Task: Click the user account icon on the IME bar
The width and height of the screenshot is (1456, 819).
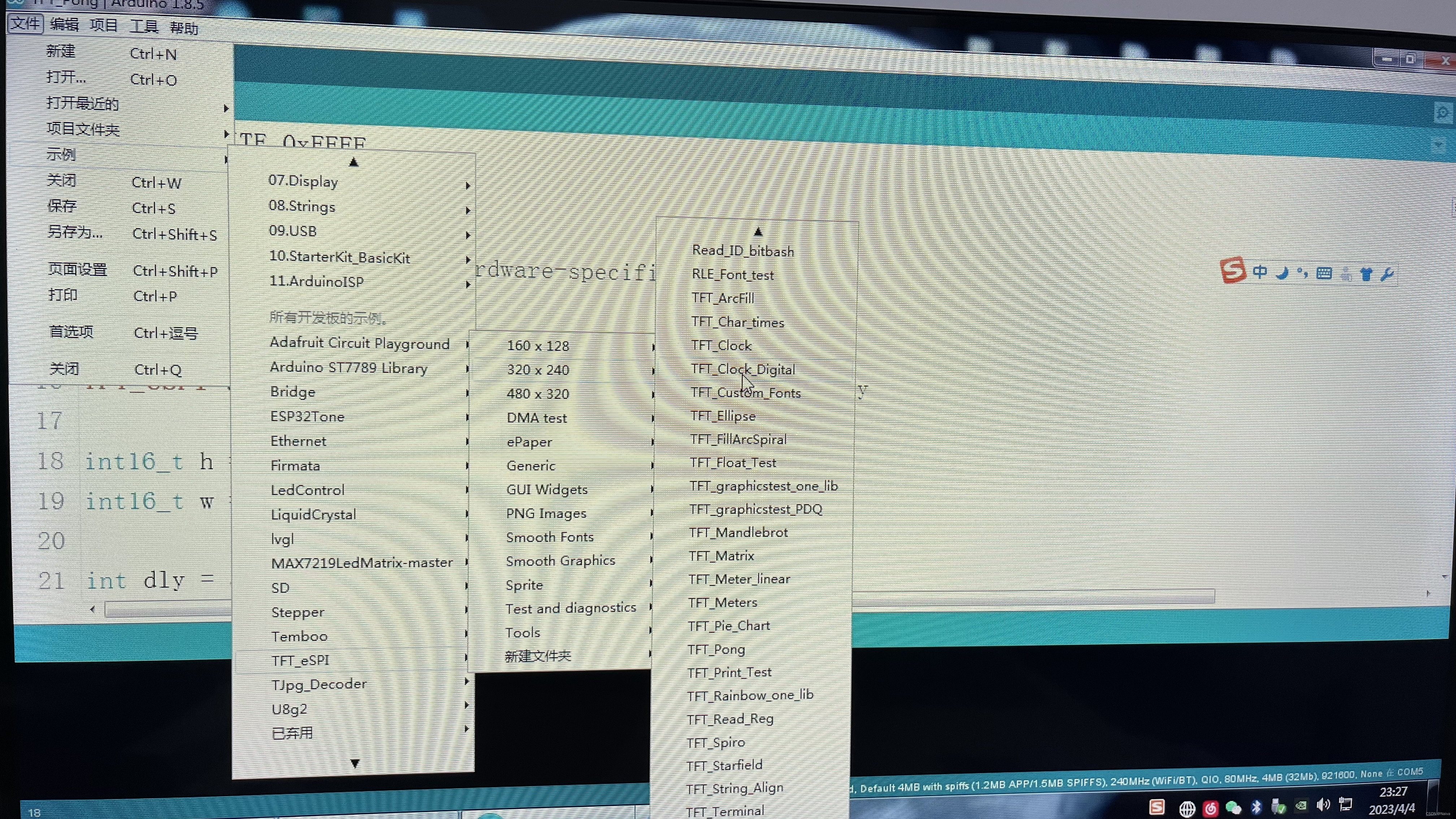Action: 1346,274
